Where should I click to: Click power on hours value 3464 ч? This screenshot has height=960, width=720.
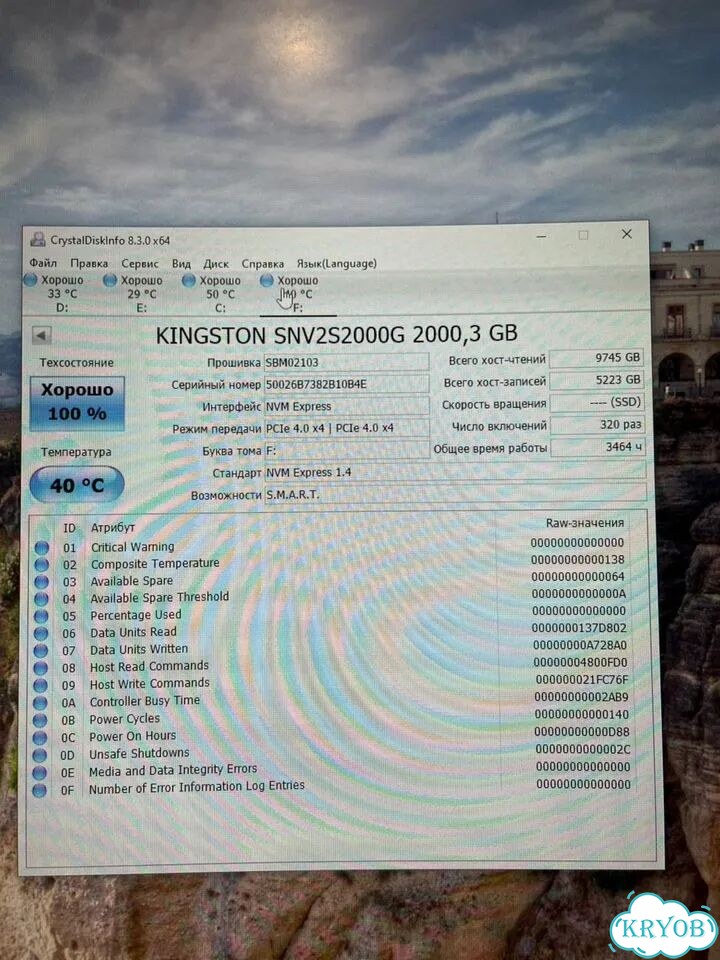(x=597, y=448)
